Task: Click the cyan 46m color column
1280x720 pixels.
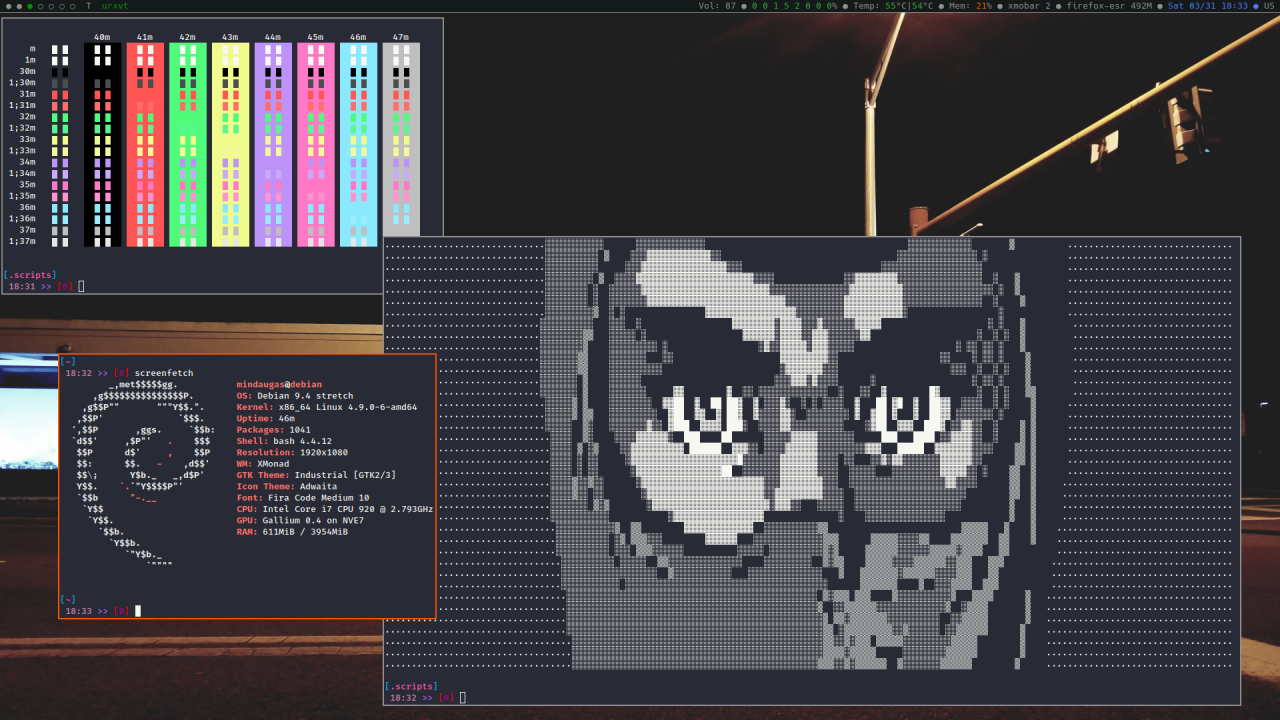Action: tap(358, 144)
